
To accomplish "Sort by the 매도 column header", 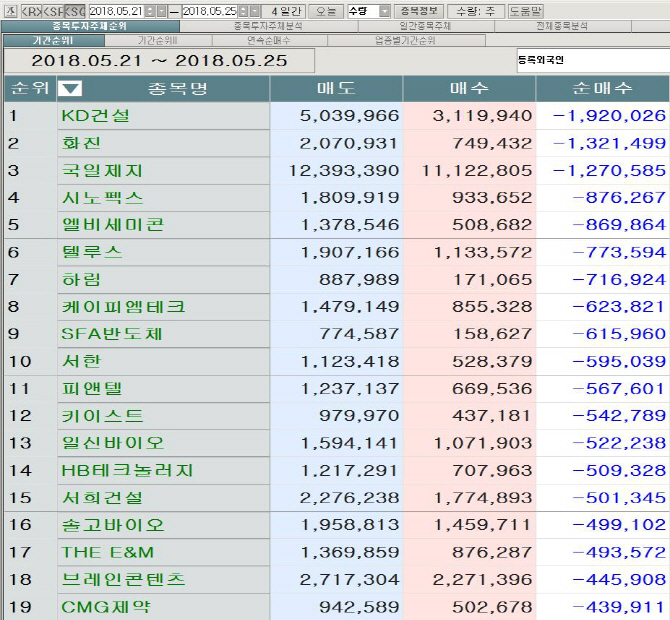I will tap(336, 88).
